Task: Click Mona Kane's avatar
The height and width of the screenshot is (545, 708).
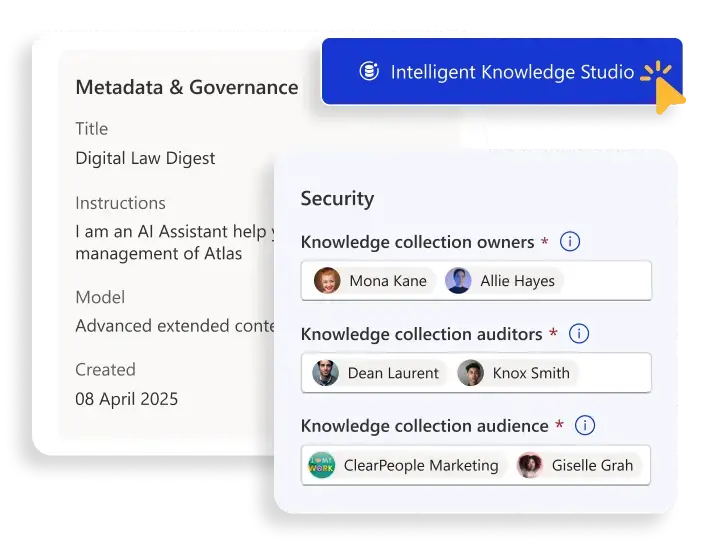Action: pos(327,280)
